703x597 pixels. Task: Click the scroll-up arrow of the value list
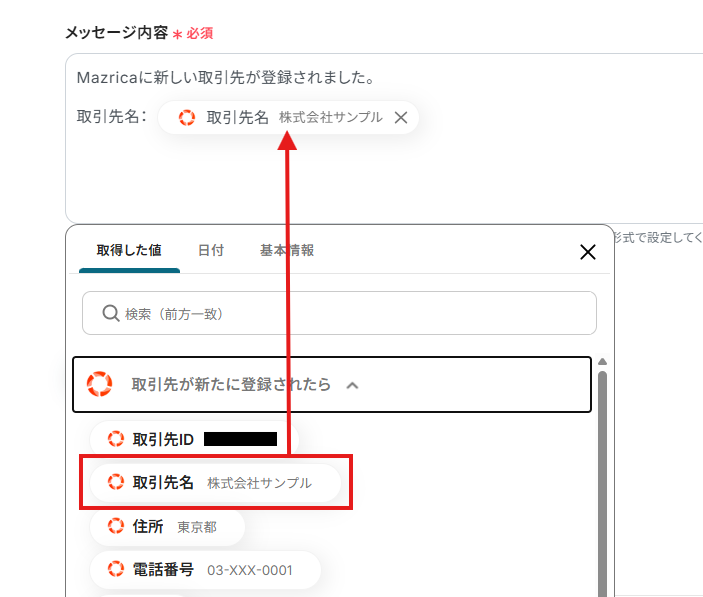tap(603, 362)
